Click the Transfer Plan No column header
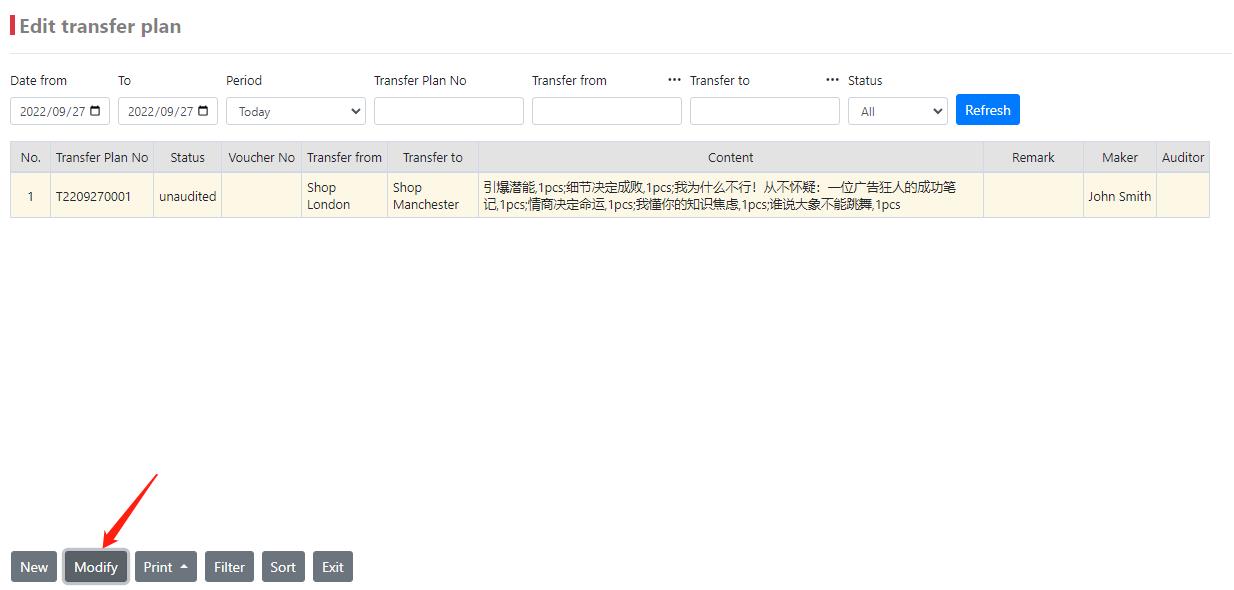The image size is (1234, 590). pyautogui.click(x=102, y=157)
